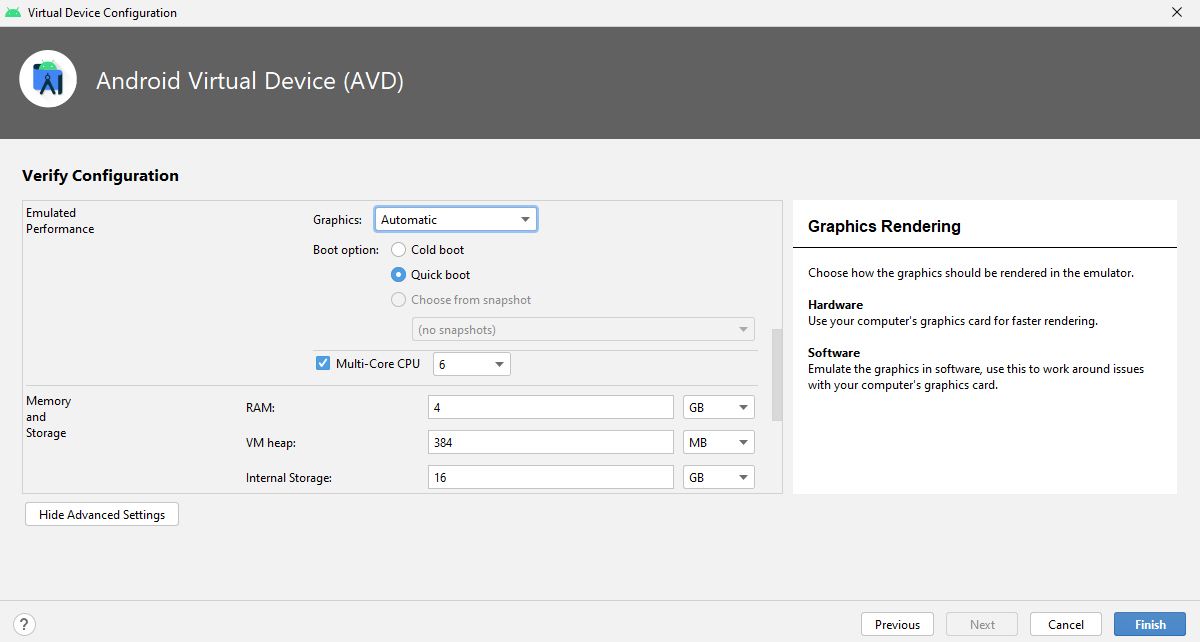Click the Verify Configuration heading
The image size is (1200, 642).
pos(100,175)
